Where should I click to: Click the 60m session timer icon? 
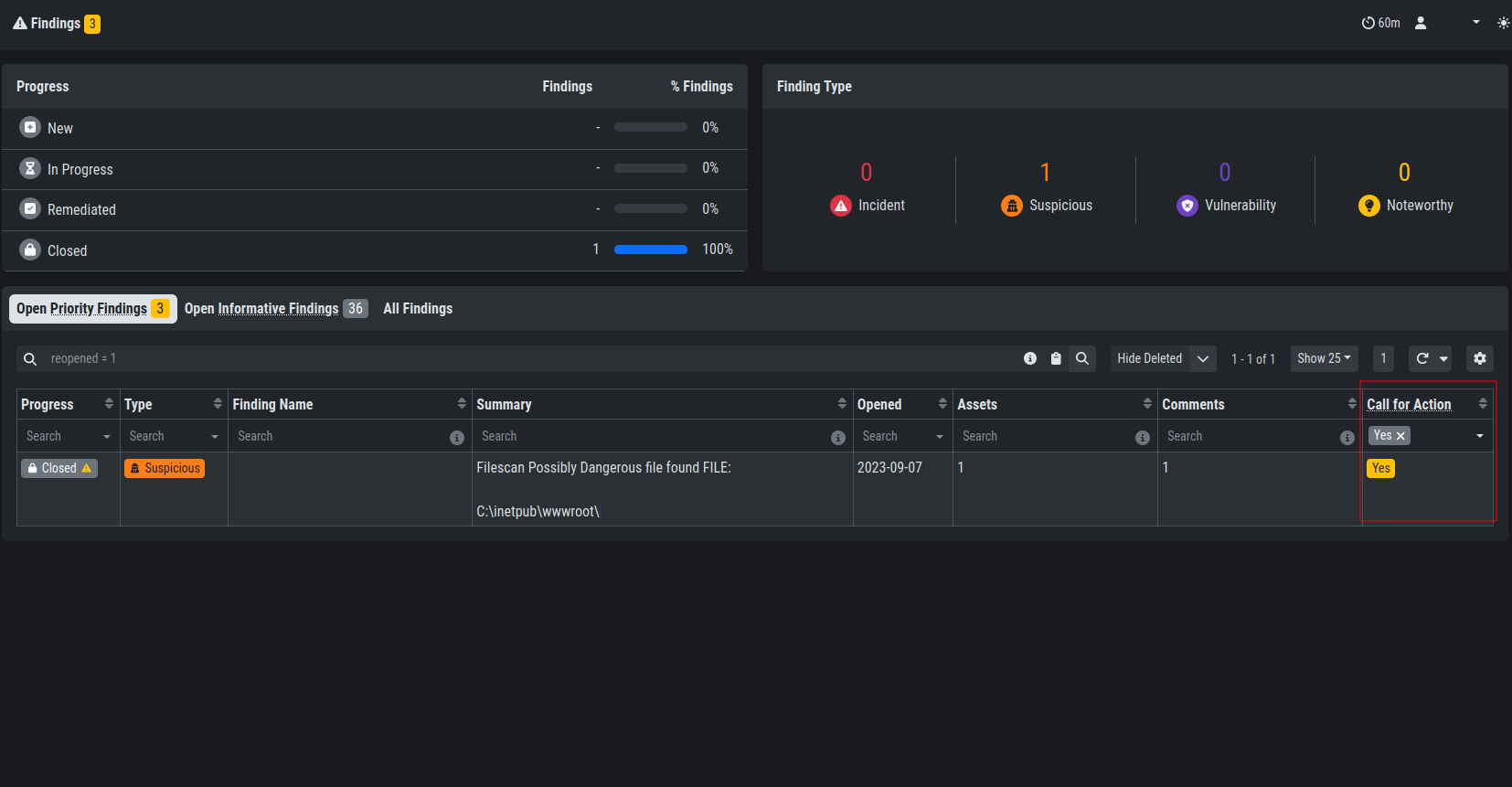[1368, 23]
